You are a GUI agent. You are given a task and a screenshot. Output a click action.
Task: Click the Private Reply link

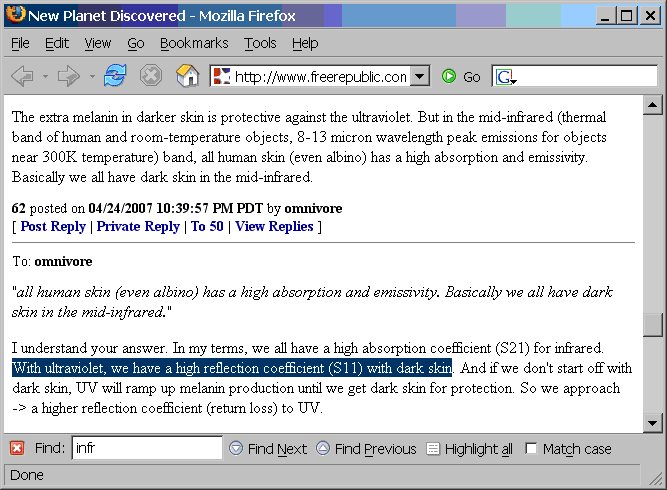138,227
